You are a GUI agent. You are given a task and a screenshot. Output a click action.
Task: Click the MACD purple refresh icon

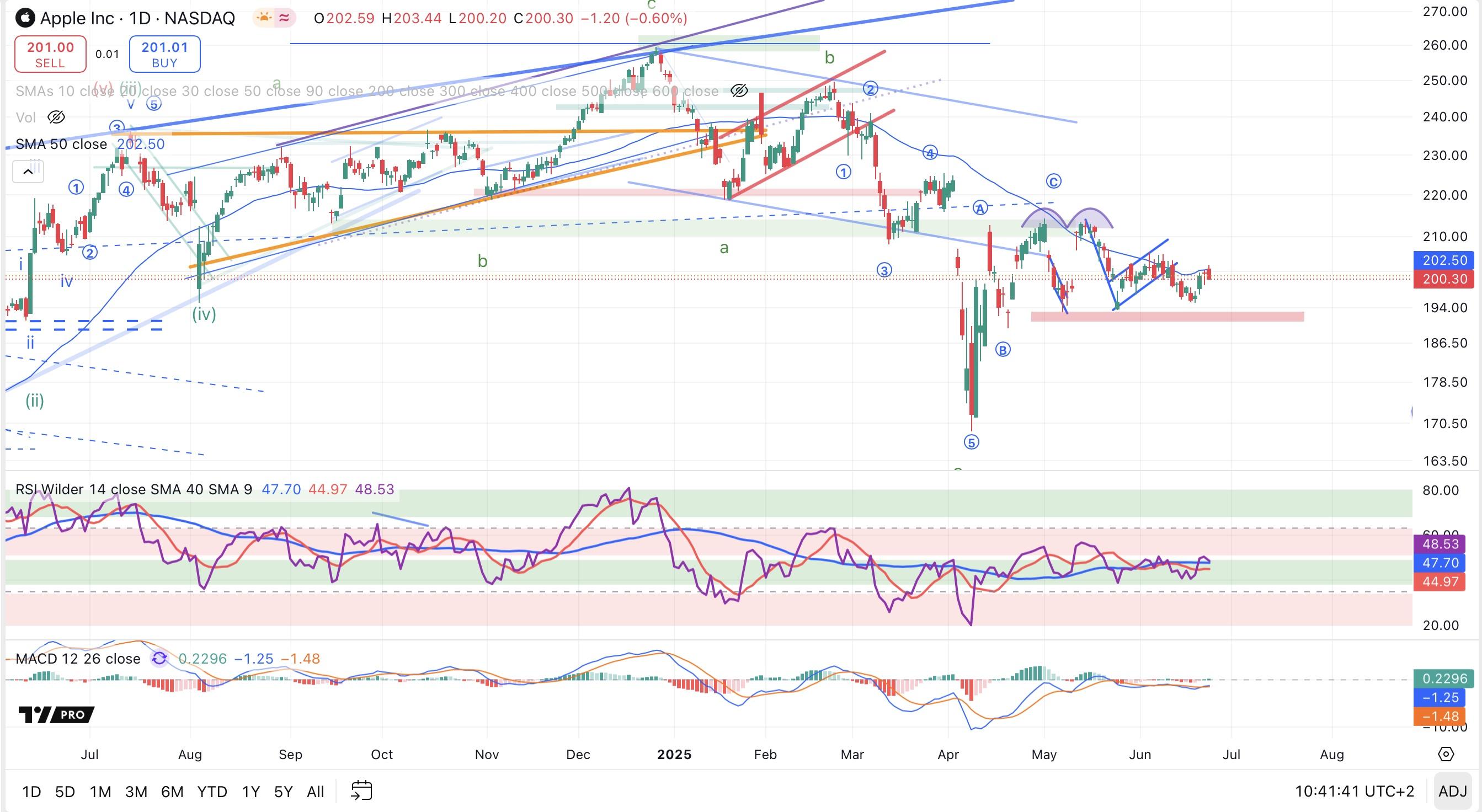pos(159,658)
